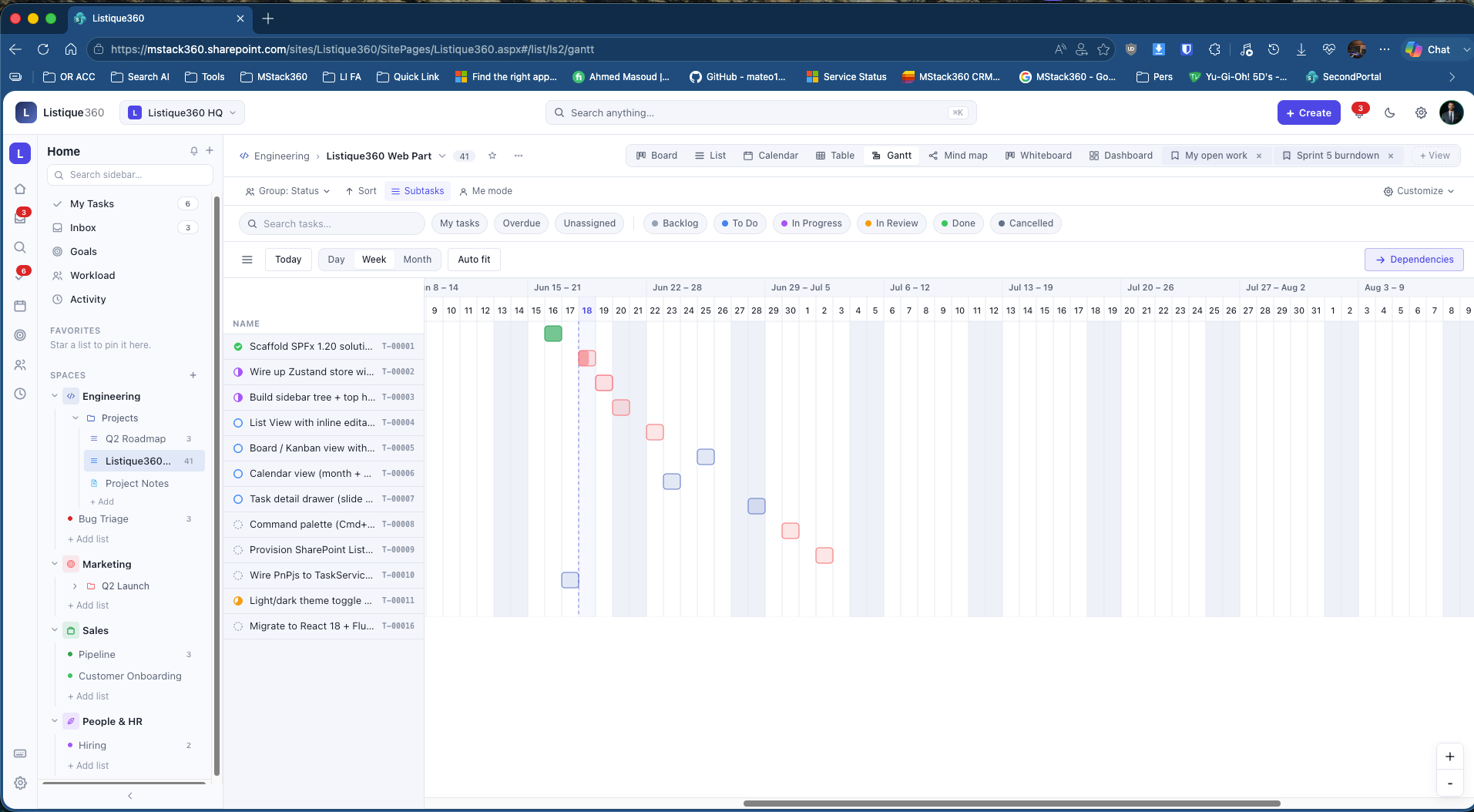Switch to the Table view tab
The height and width of the screenshot is (812, 1474).
(835, 156)
